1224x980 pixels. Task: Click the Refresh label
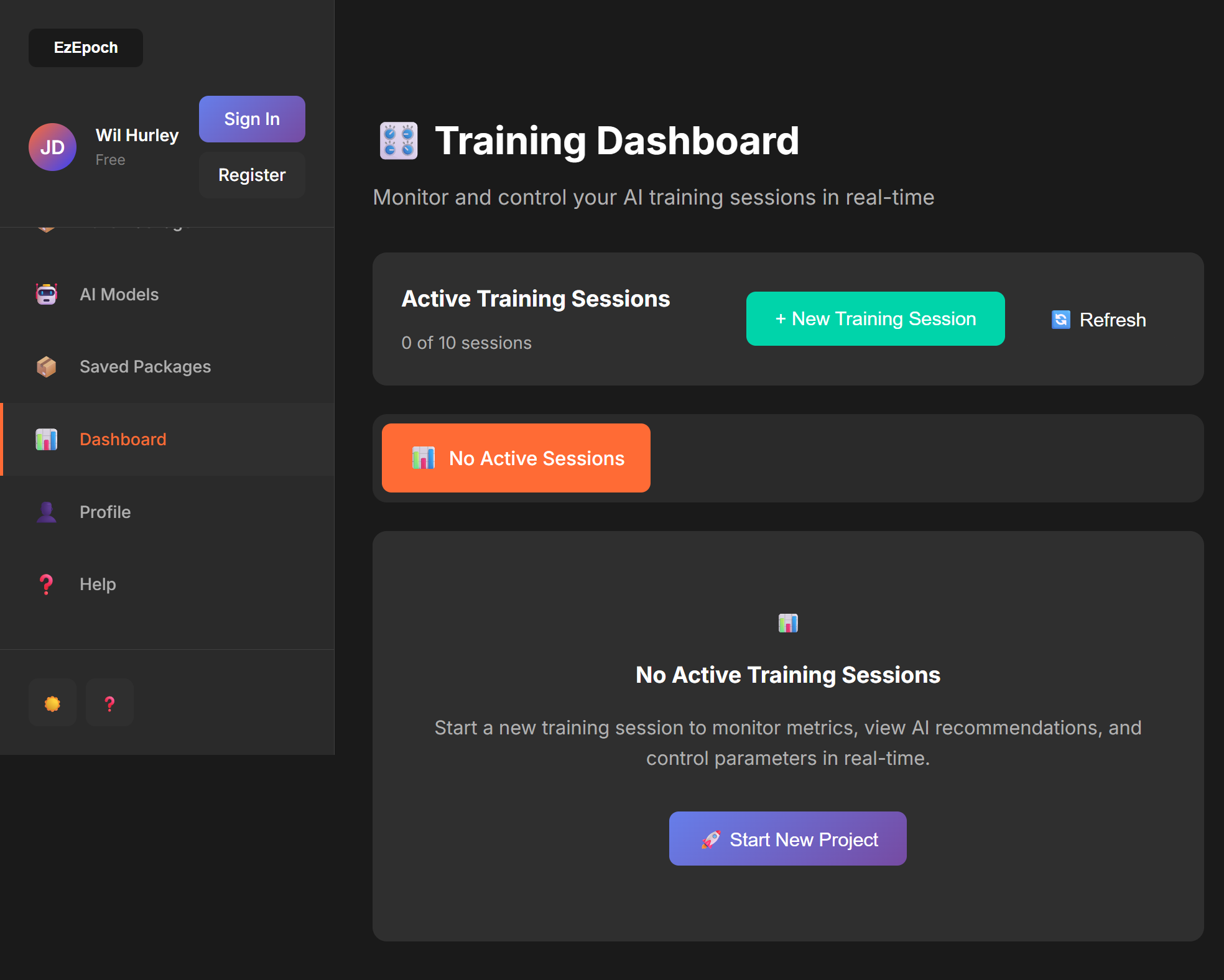[1113, 319]
